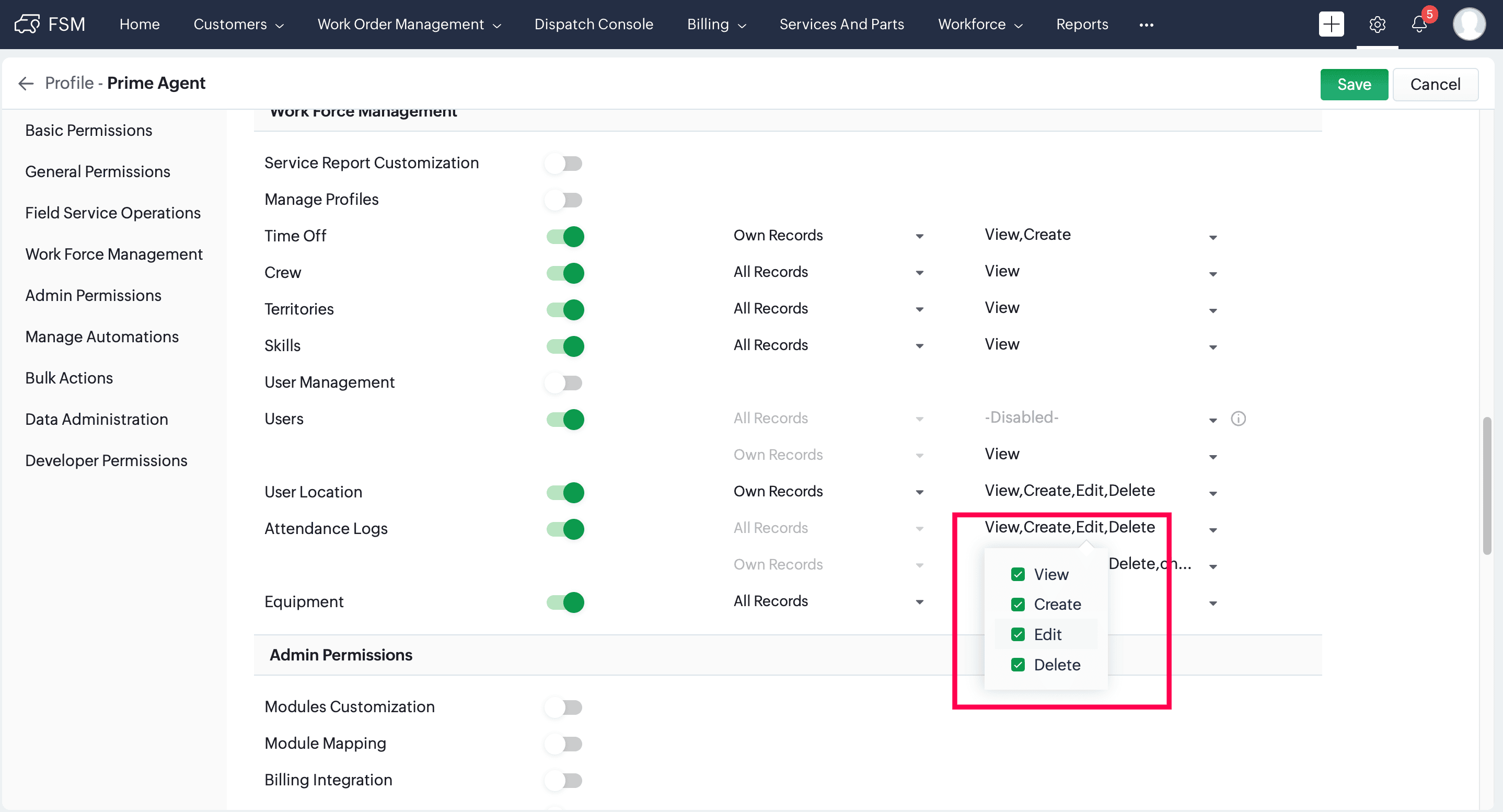
Task: Open the Work Order Management menu
Action: pos(409,25)
